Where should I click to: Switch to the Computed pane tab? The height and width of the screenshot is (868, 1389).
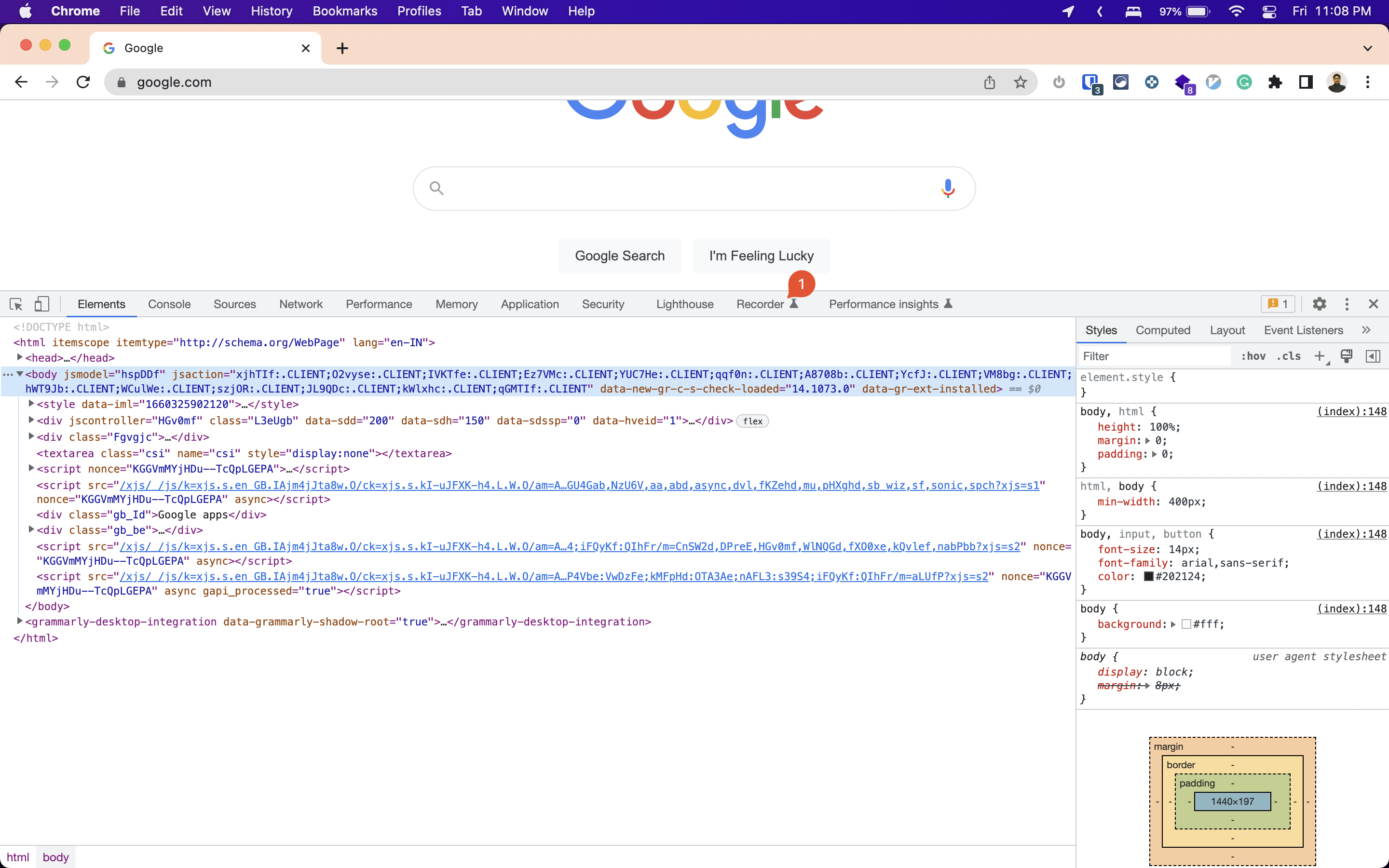click(1163, 330)
